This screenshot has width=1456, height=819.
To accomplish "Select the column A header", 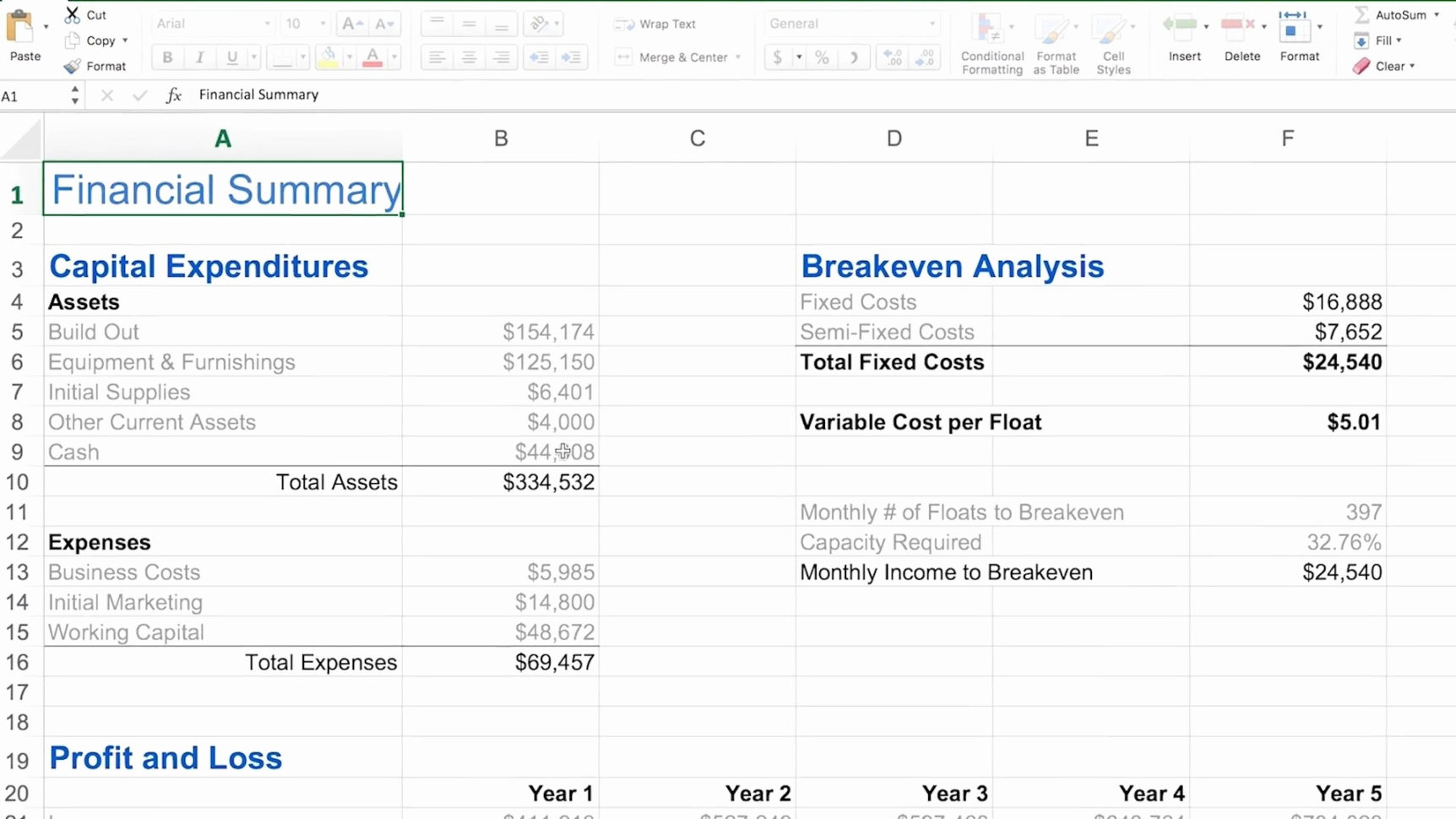I will click(x=223, y=138).
